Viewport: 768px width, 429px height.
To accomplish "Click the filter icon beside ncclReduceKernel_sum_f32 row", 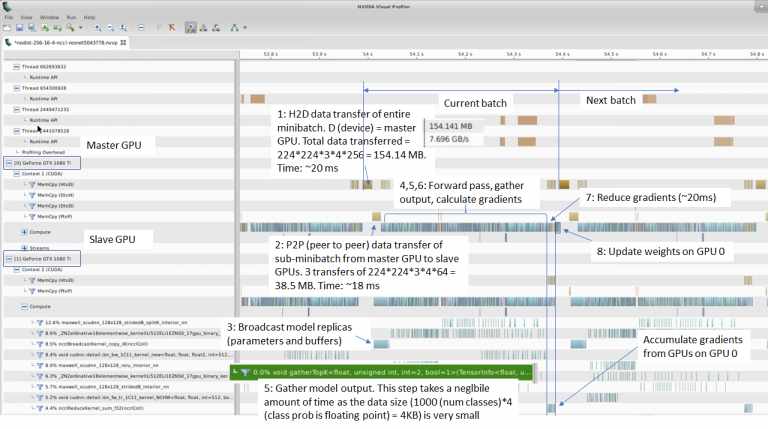I will click(42, 407).
